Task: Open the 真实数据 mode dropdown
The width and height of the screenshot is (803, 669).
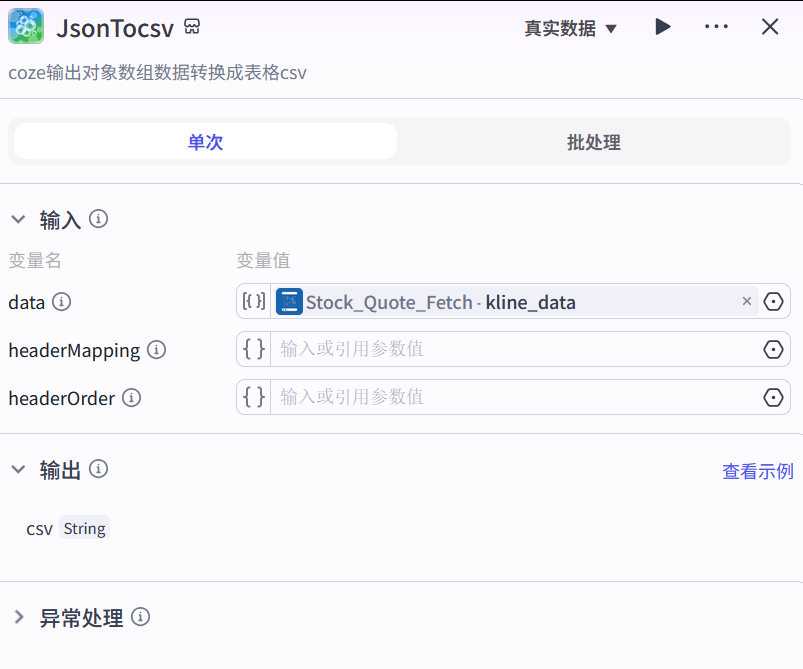Action: coord(570,28)
